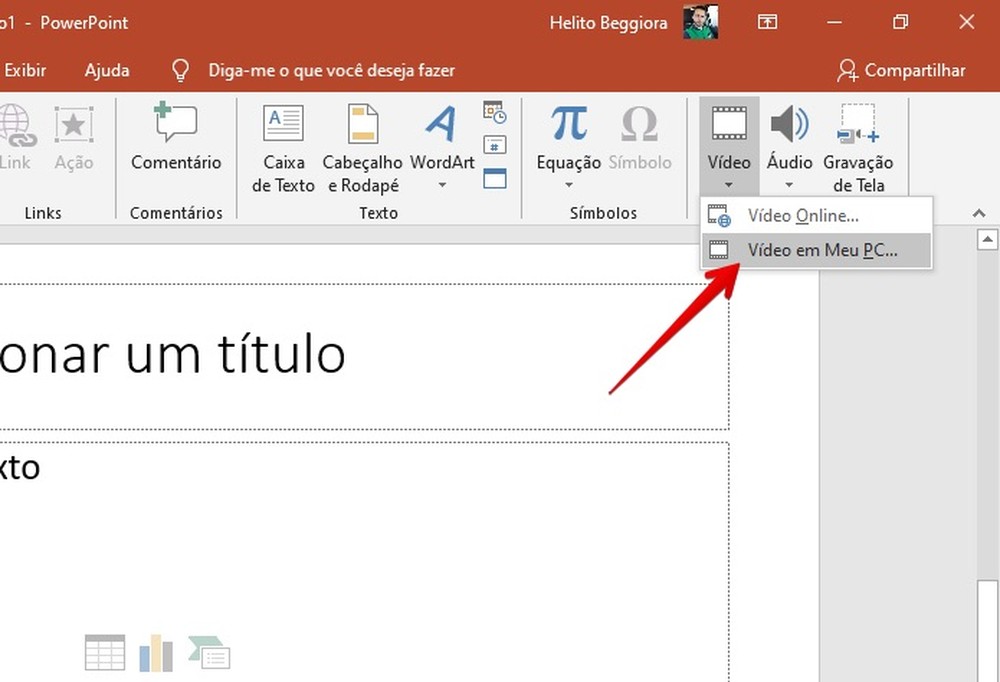Open the Ajuda ribbon tab
1000x682 pixels.
[x=106, y=70]
